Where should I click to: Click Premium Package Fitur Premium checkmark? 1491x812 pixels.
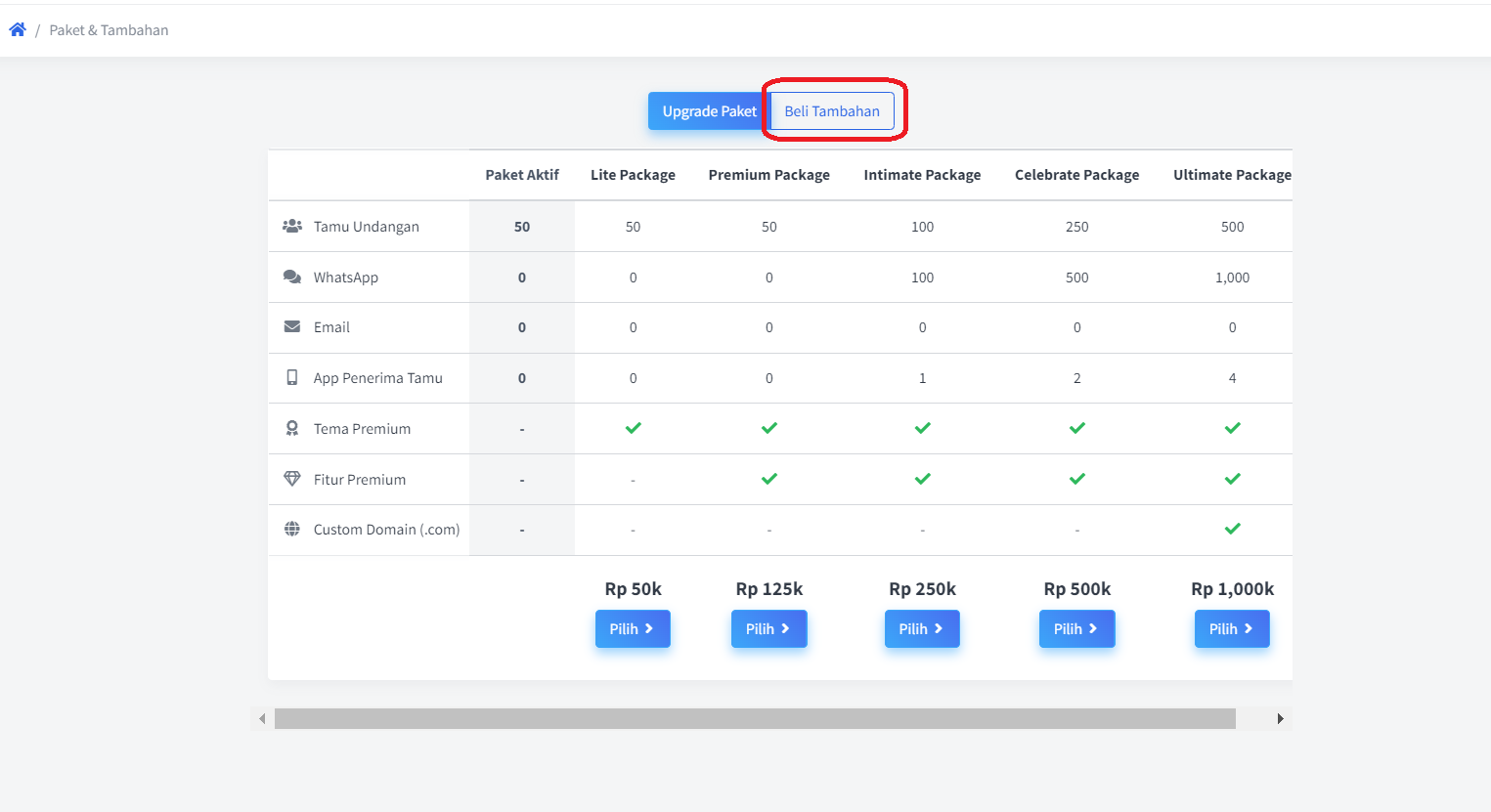(769, 479)
